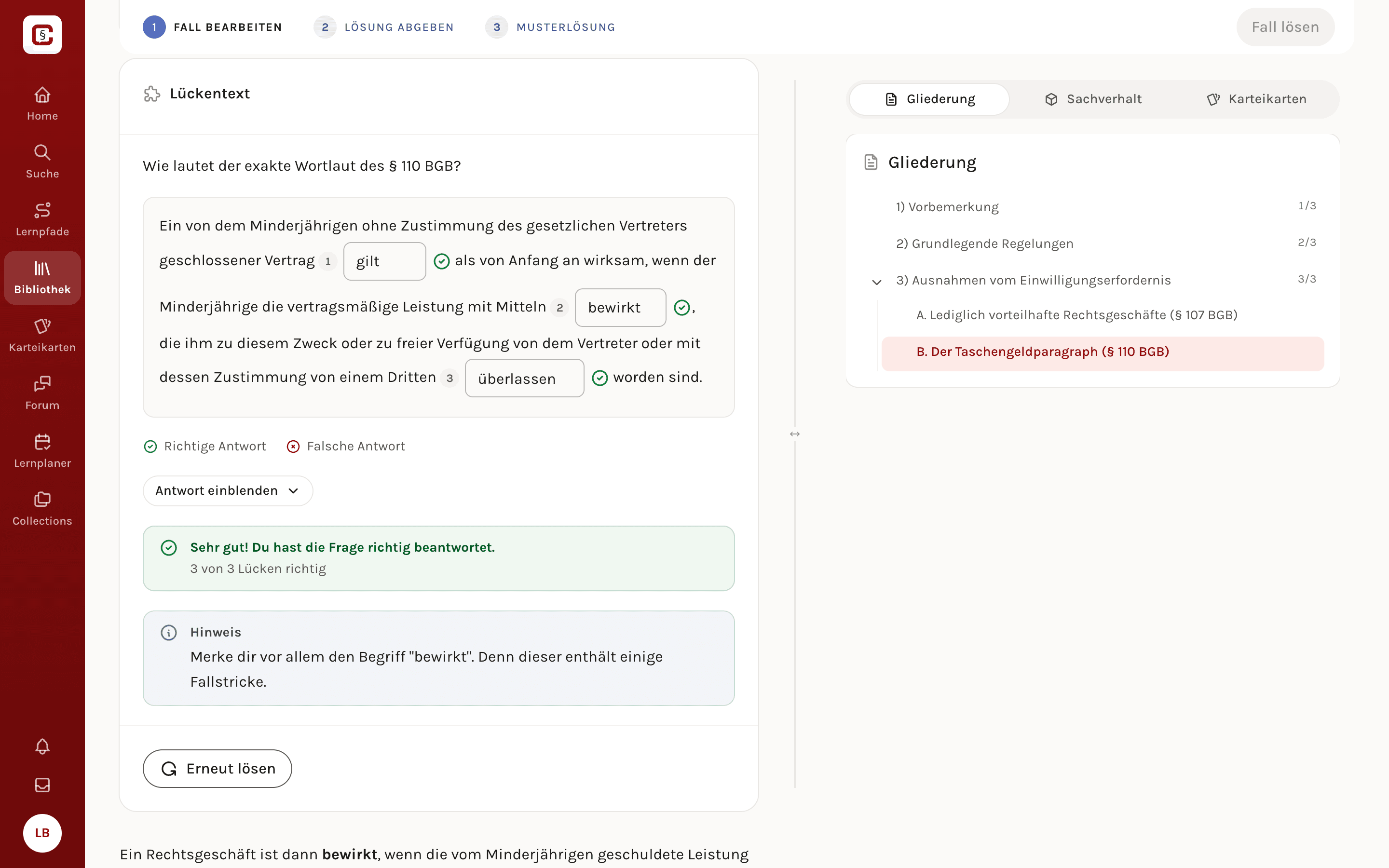Click the app logo in the sidebar
Viewport: 1389px width, 868px height.
pyautogui.click(x=42, y=34)
